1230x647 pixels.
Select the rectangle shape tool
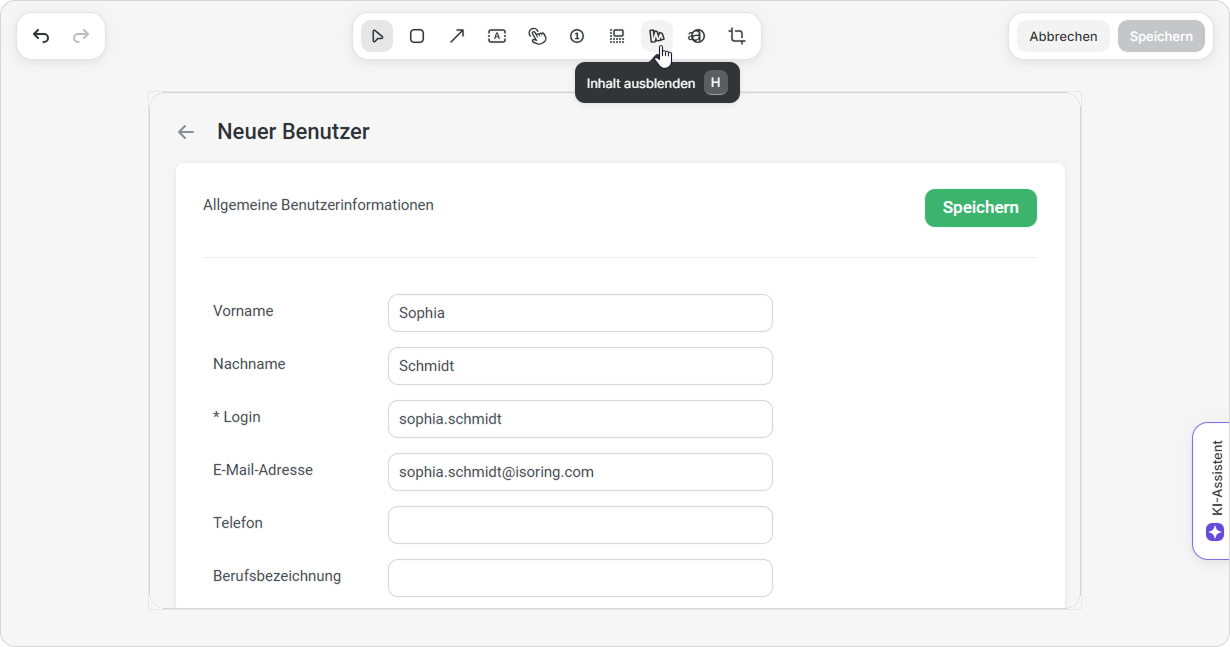[x=417, y=36]
